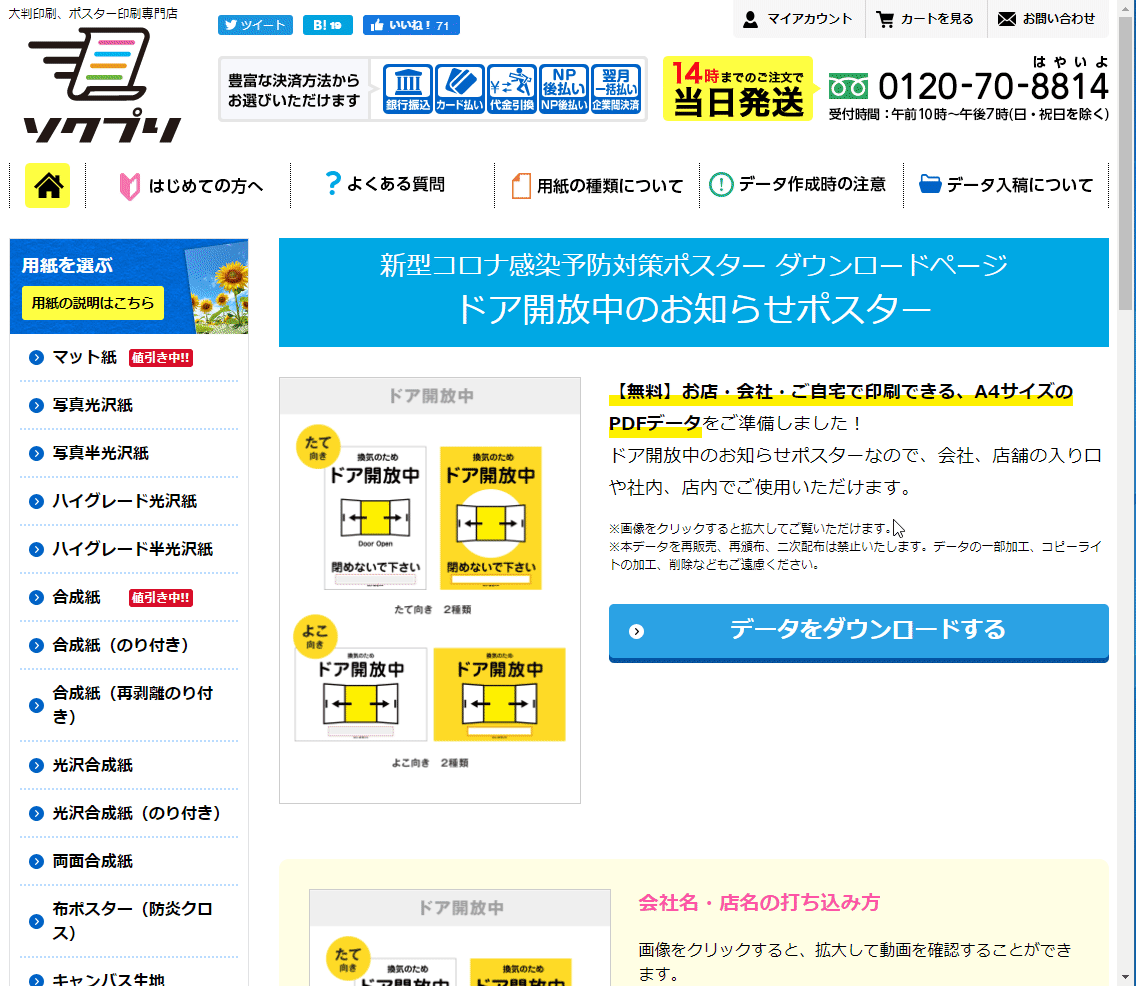1136x986 pixels.
Task: Click データをダウンロードする button
Action: coord(858,630)
